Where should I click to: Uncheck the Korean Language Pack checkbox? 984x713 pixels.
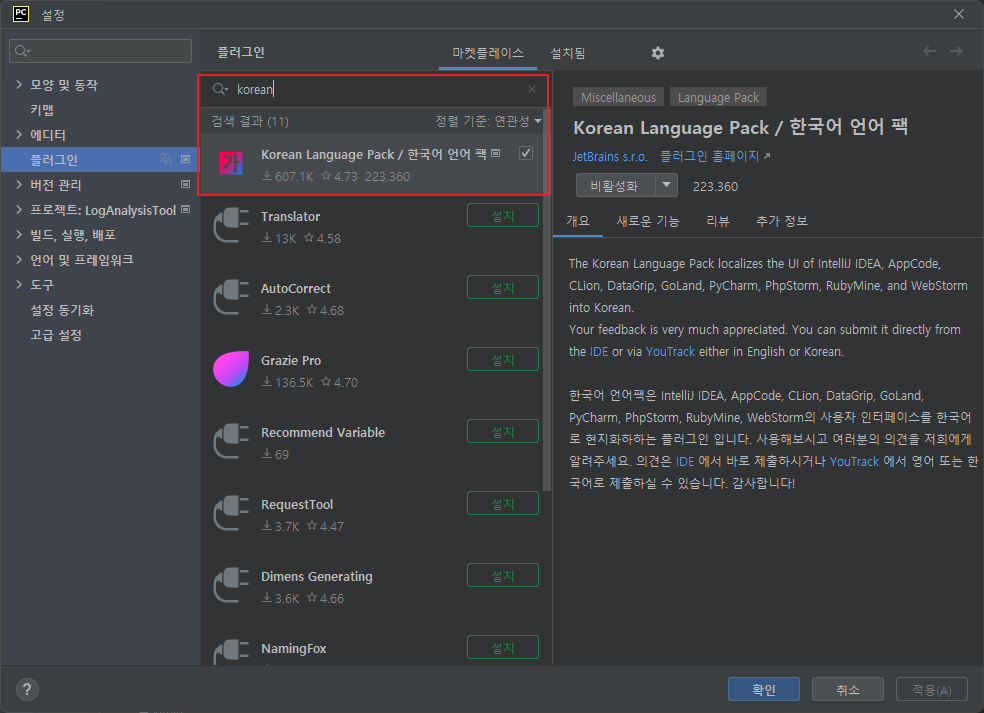pos(526,153)
